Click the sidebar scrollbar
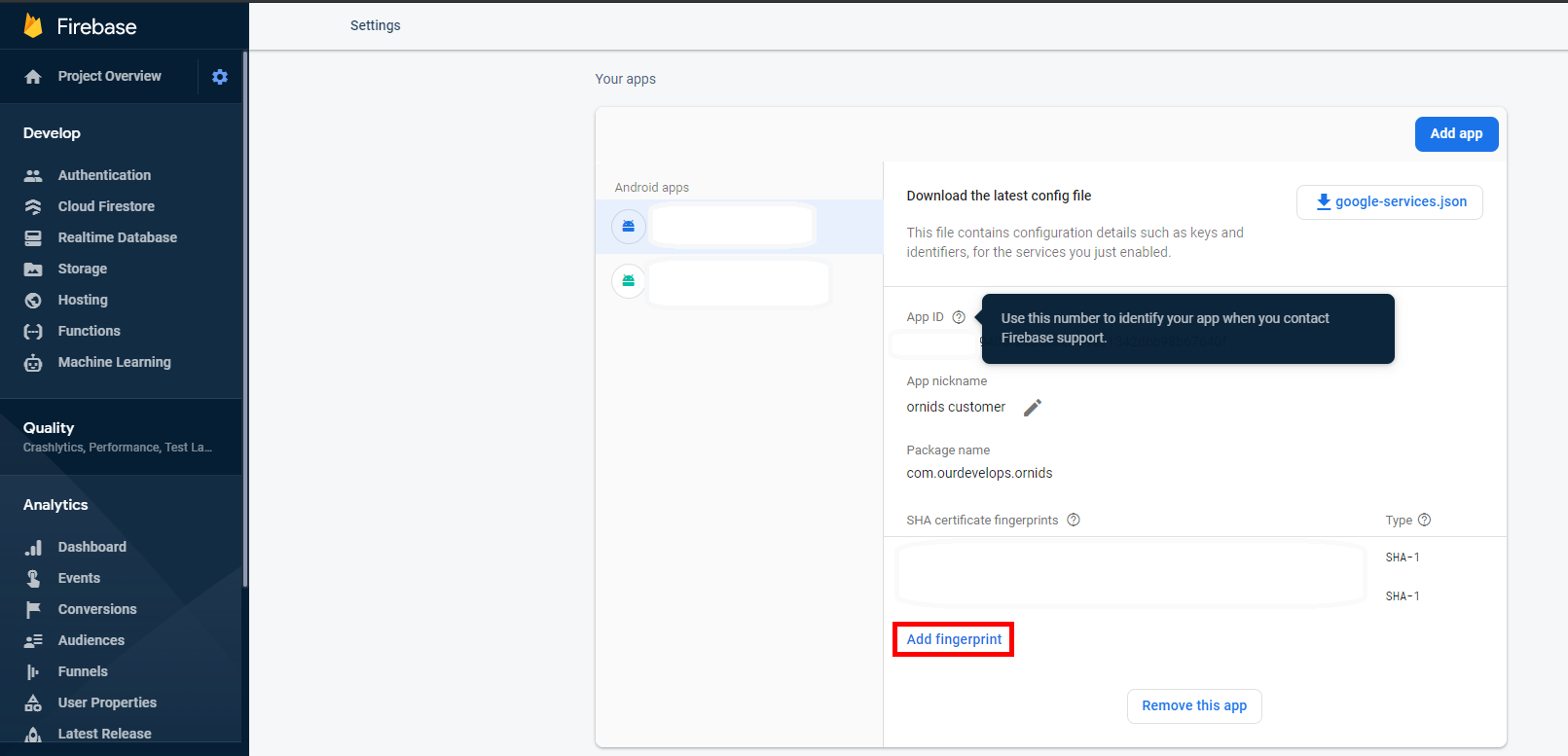The height and width of the screenshot is (756, 1568). pos(244,321)
